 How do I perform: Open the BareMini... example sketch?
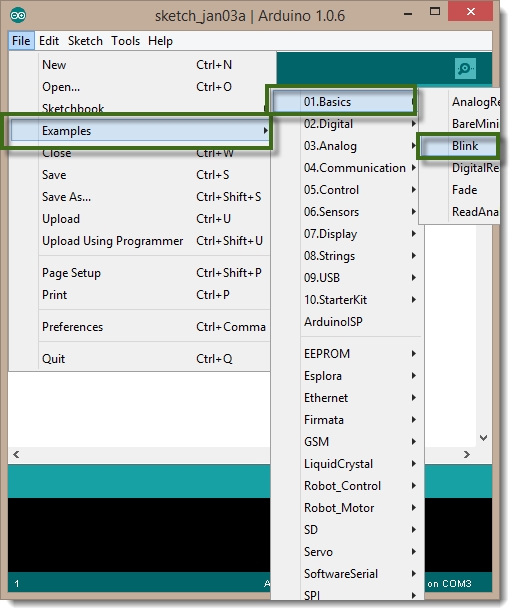pyautogui.click(x=460, y=124)
